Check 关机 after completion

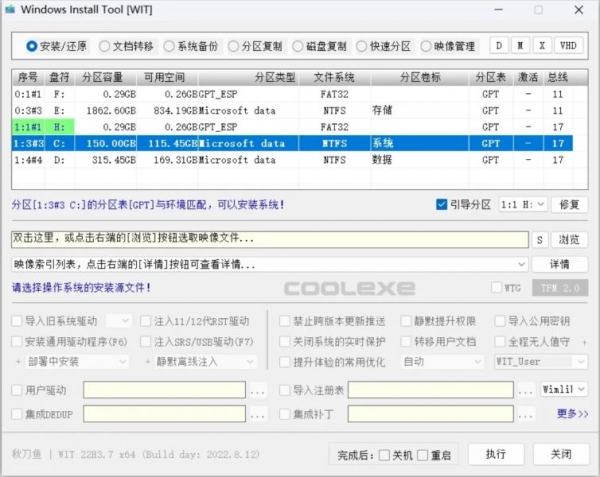tap(384, 455)
